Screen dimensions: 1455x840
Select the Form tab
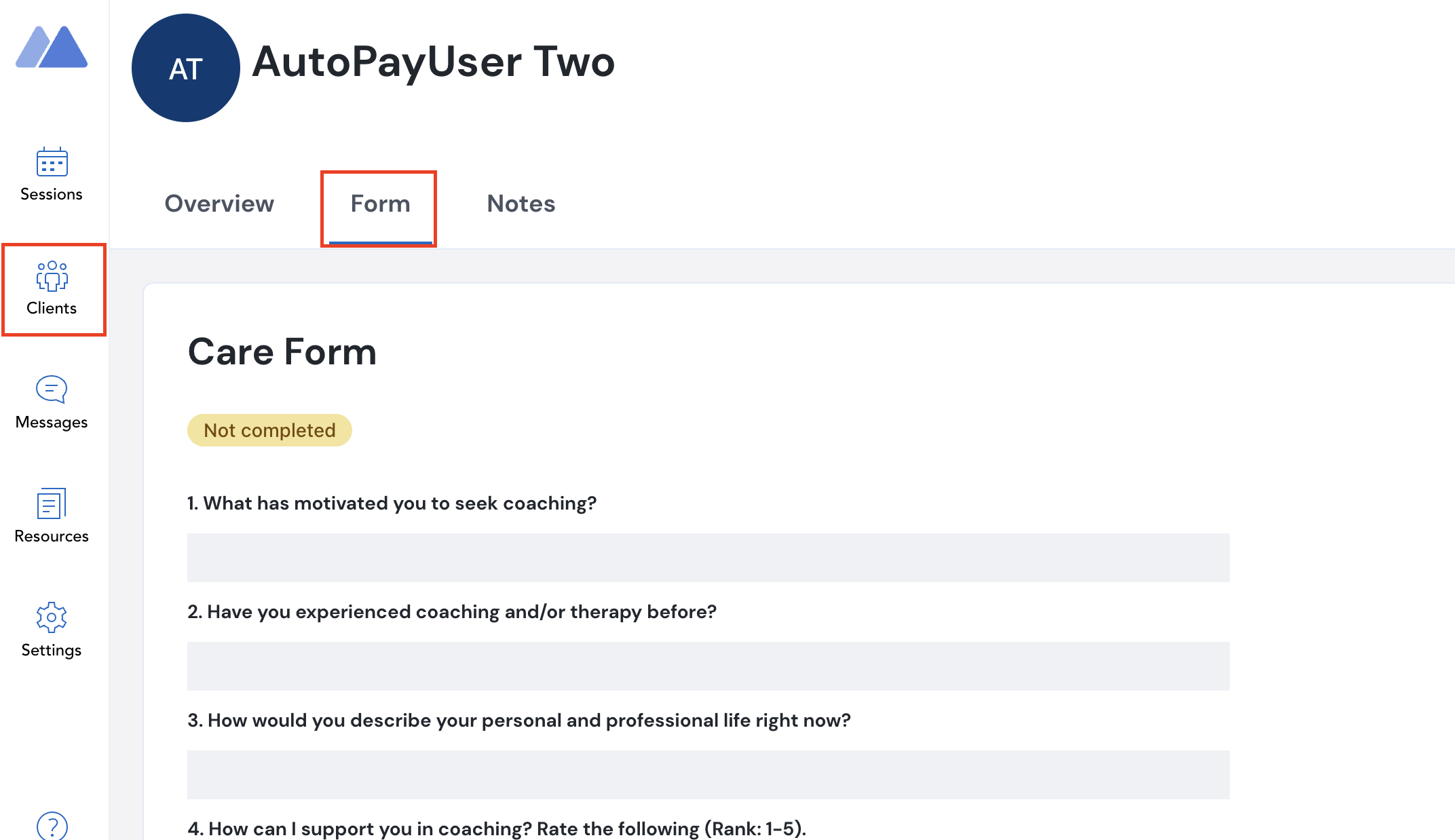tap(380, 204)
